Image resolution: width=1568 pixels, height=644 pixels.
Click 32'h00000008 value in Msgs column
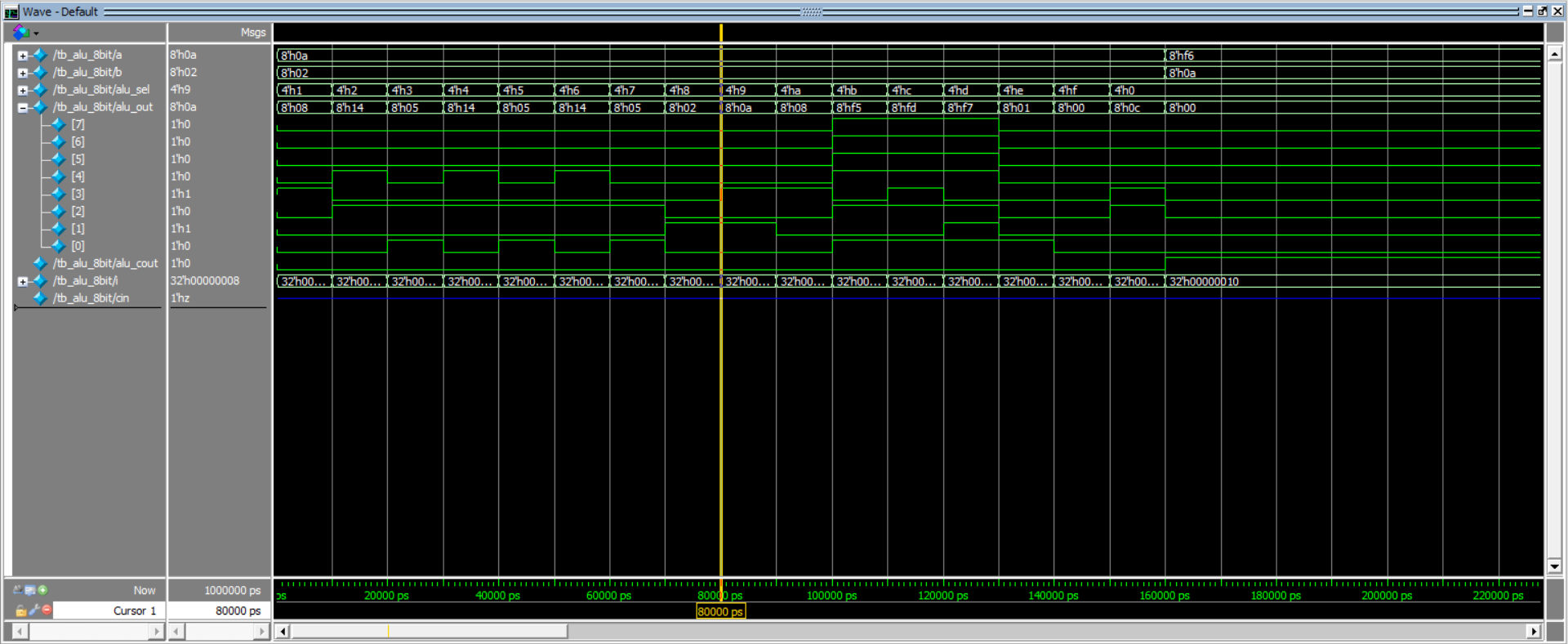205,280
